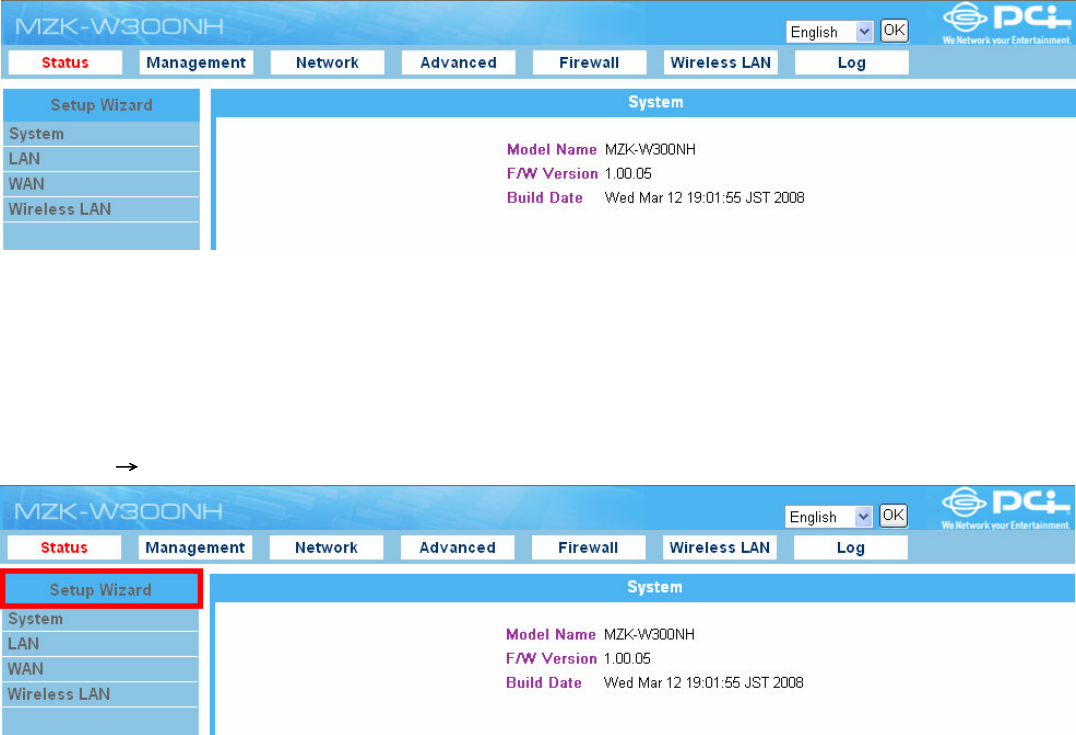Select Advanced tab in upper router page
This screenshot has width=1076, height=735.
coord(458,62)
